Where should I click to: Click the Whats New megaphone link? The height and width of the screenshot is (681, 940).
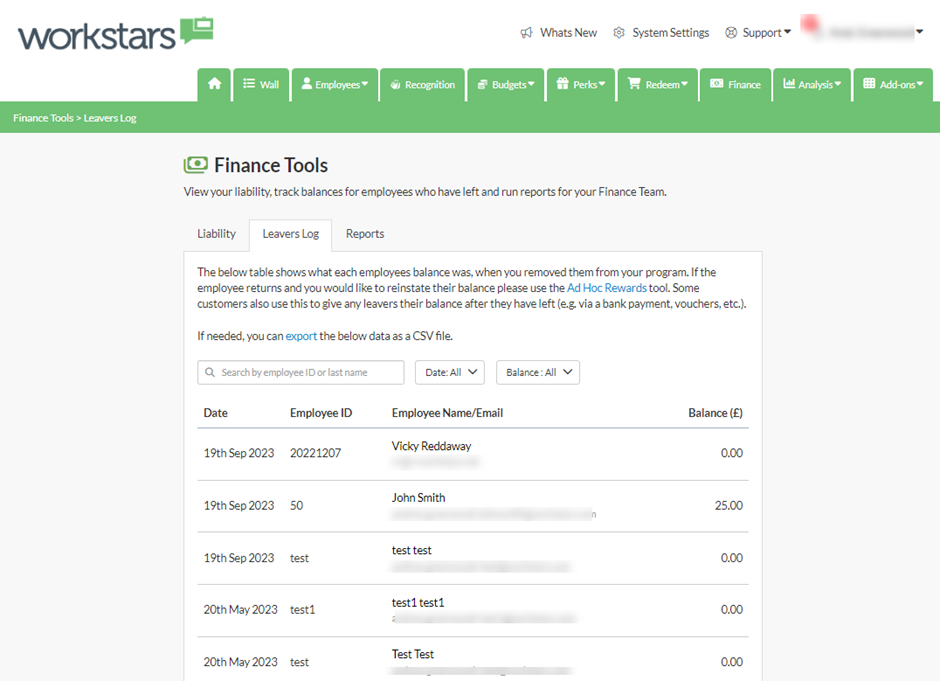tap(558, 33)
